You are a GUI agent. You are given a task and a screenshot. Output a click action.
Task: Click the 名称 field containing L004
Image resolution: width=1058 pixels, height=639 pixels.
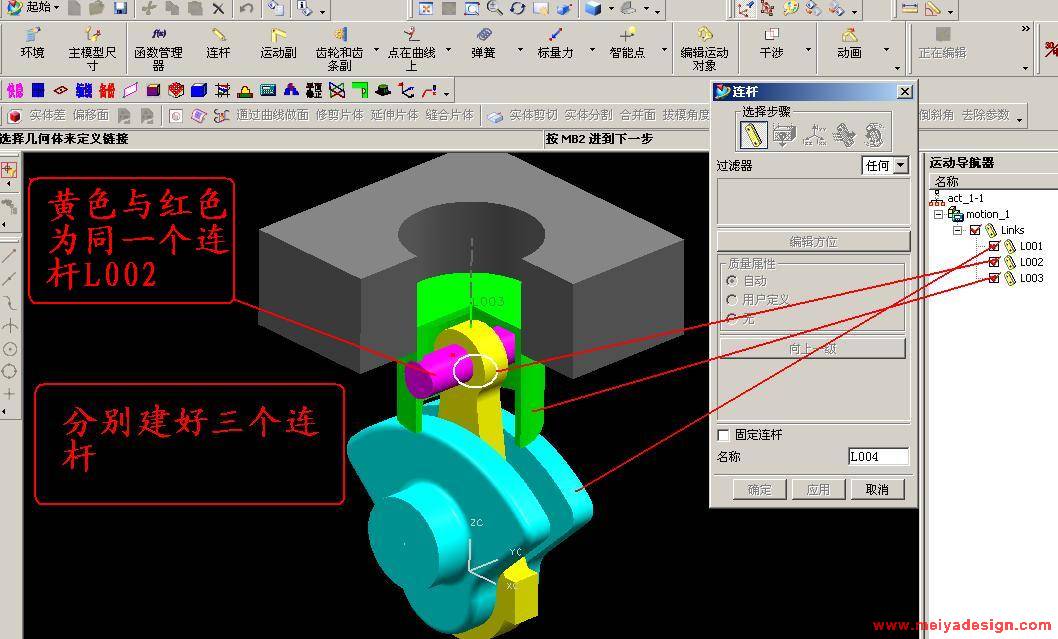tap(879, 457)
